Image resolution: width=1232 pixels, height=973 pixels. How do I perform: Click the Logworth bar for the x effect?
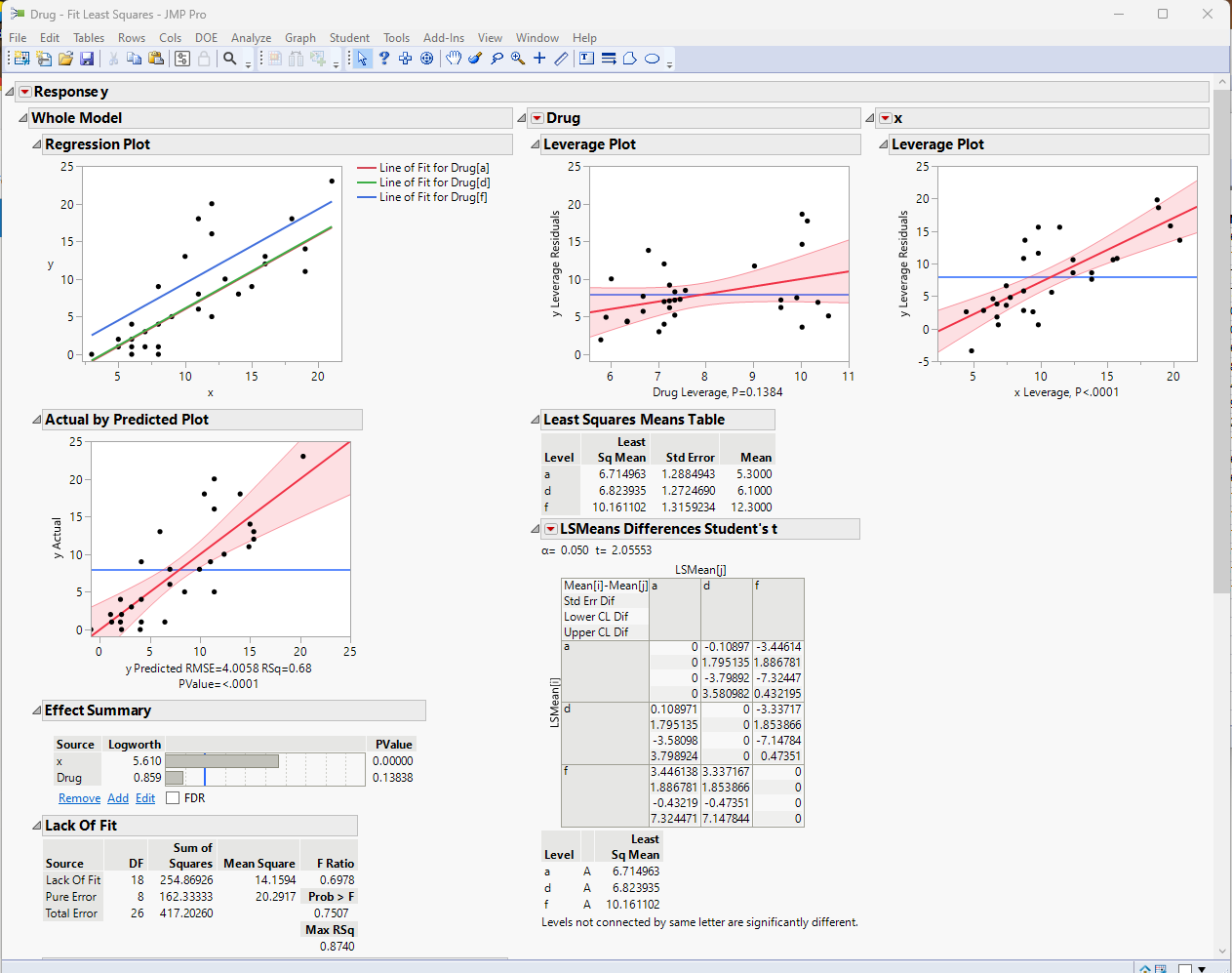(x=222, y=760)
